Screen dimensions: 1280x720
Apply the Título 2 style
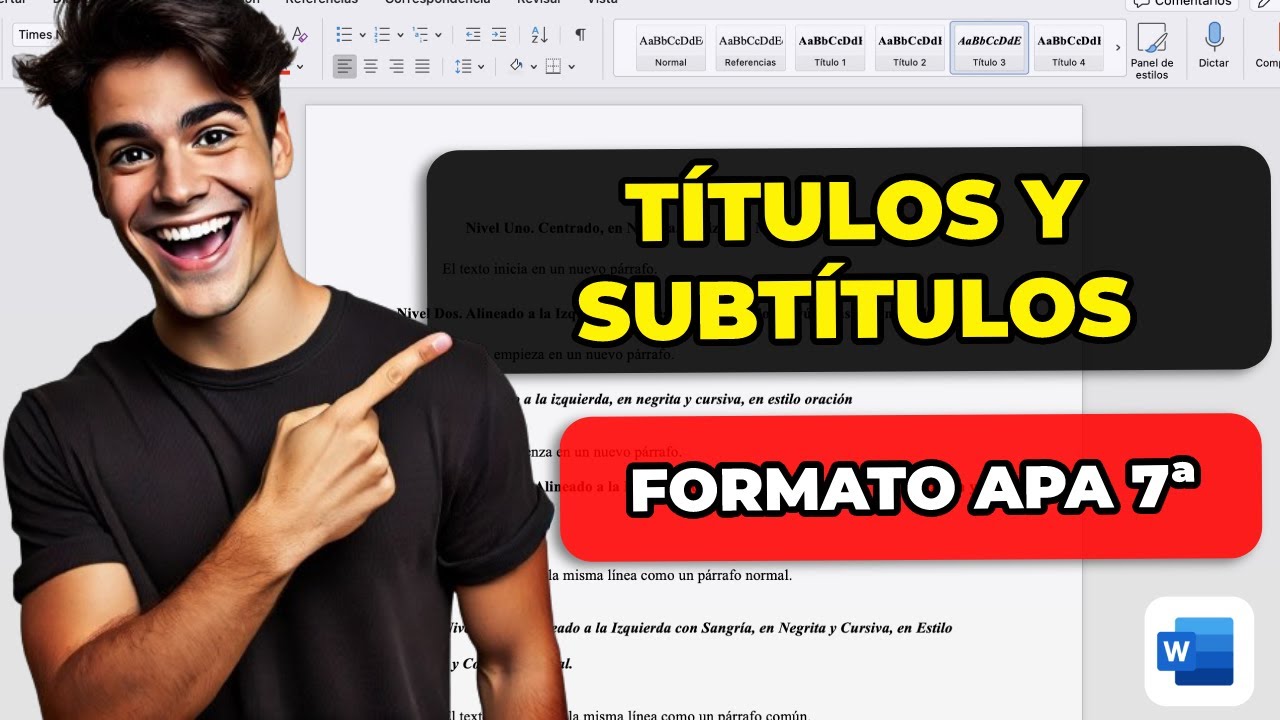pyautogui.click(x=909, y=48)
